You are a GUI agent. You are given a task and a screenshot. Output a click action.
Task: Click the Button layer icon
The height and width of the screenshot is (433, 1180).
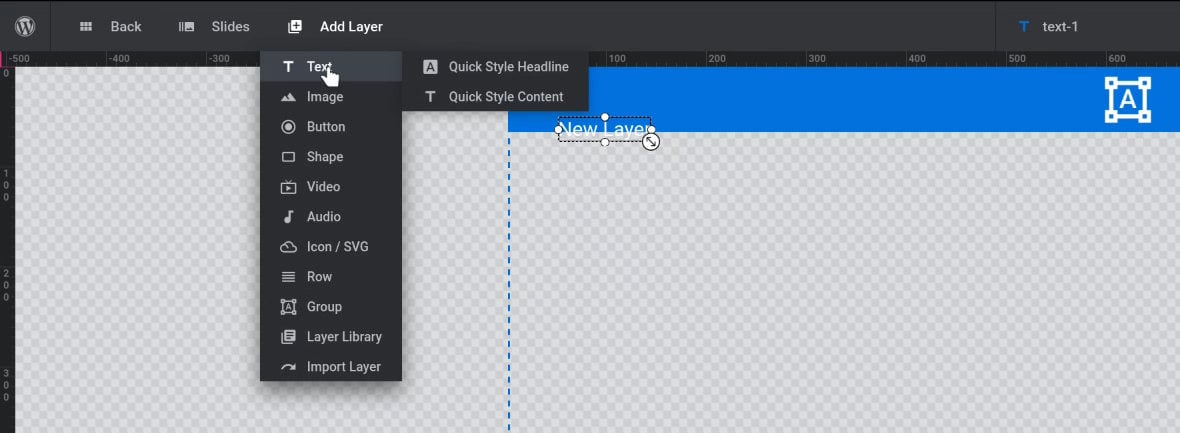pos(288,127)
